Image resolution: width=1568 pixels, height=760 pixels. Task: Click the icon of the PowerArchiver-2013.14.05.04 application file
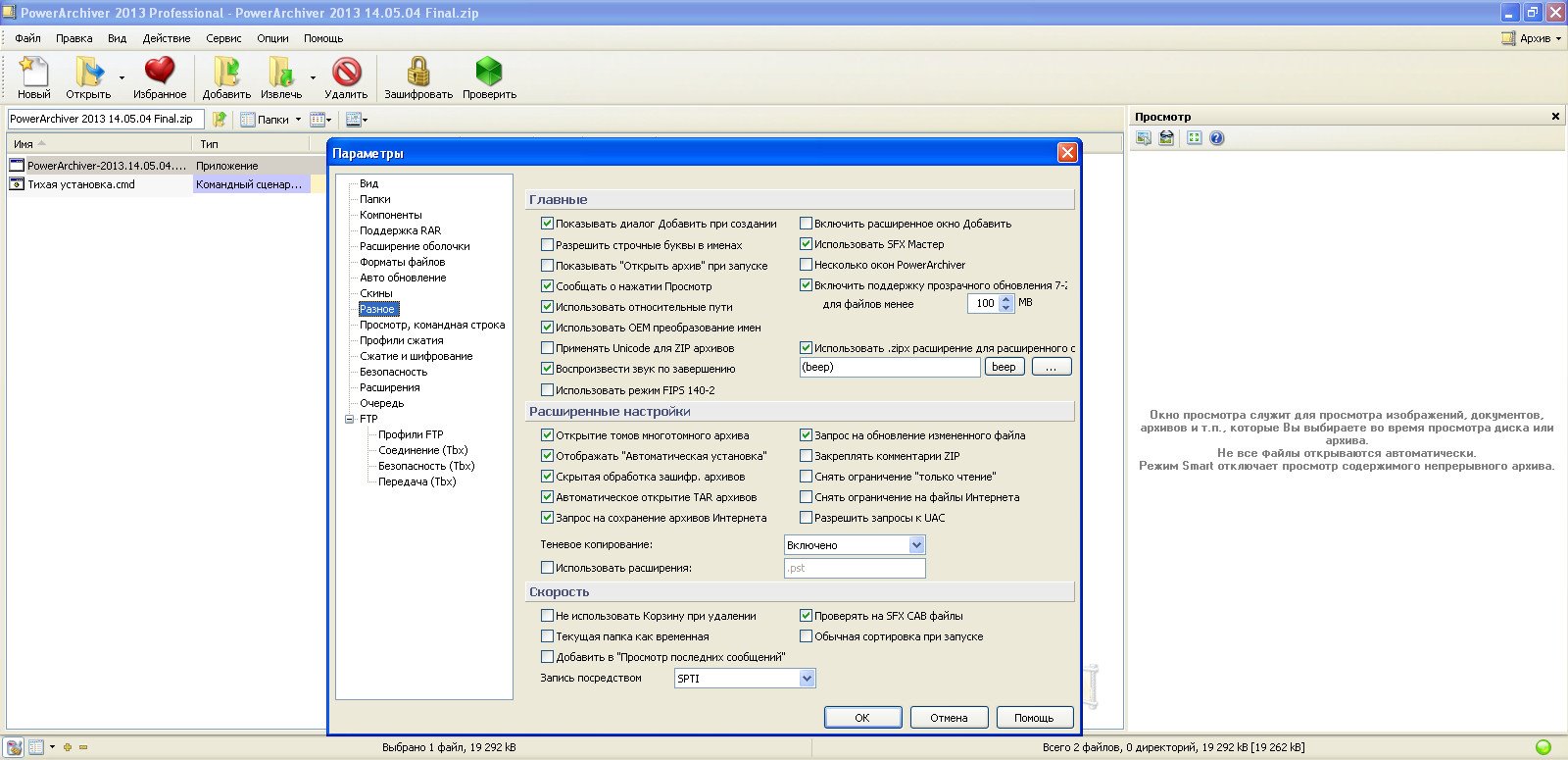pyautogui.click(x=17, y=166)
